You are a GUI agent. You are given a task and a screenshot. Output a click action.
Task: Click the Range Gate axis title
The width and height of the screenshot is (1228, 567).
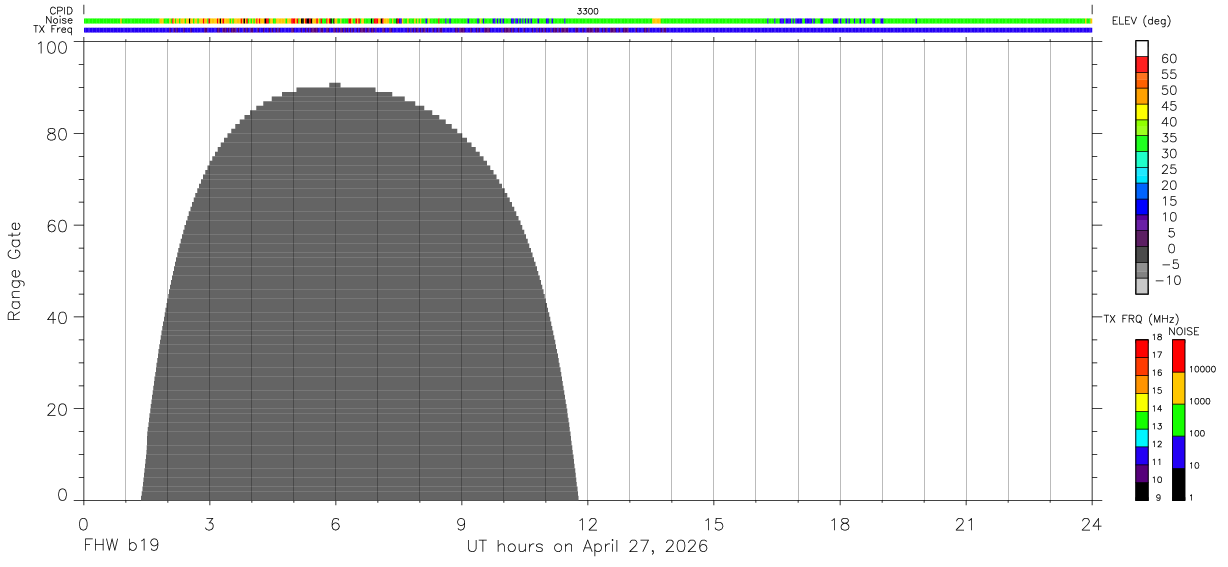coord(15,271)
